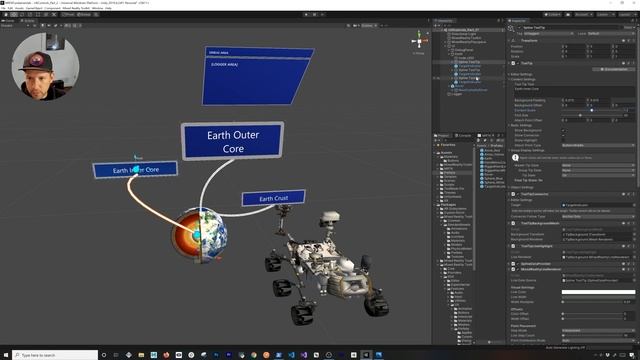Open the Mixed Reality Toolkit menu
The width and height of the screenshot is (640, 360).
click(76, 8)
